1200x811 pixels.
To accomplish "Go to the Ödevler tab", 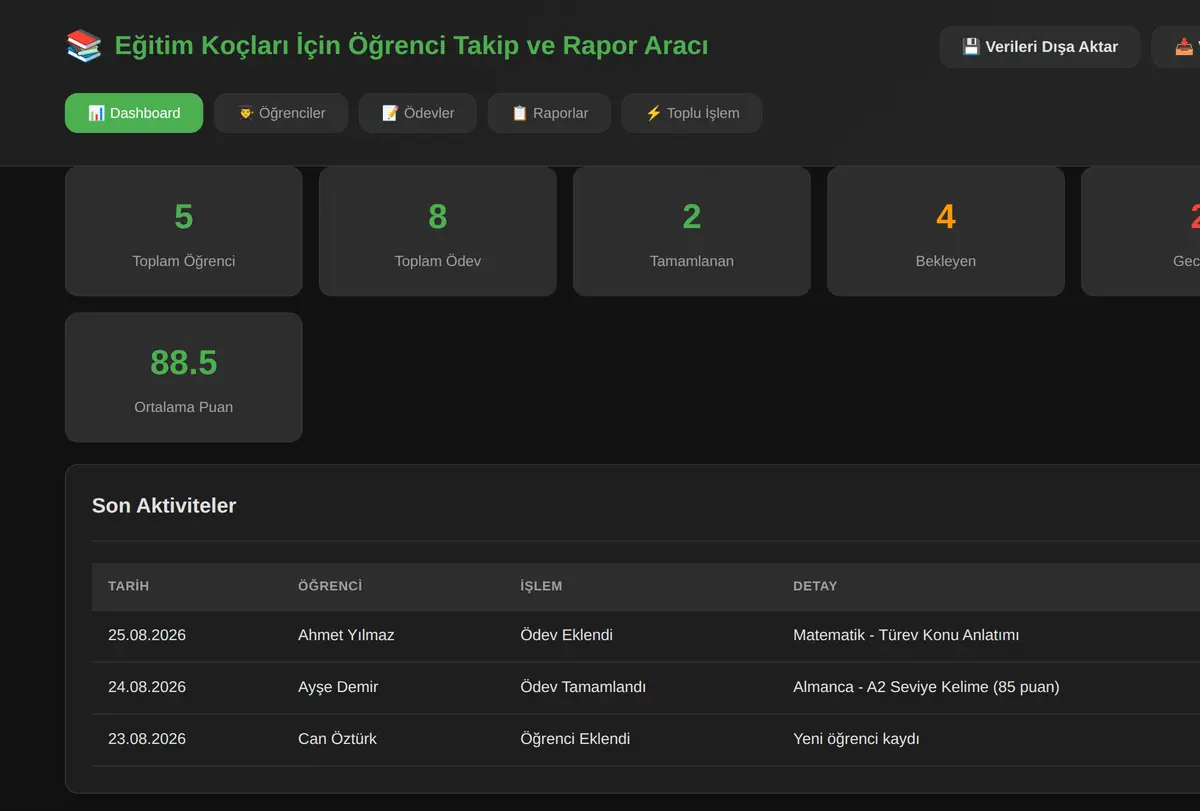I will point(418,113).
